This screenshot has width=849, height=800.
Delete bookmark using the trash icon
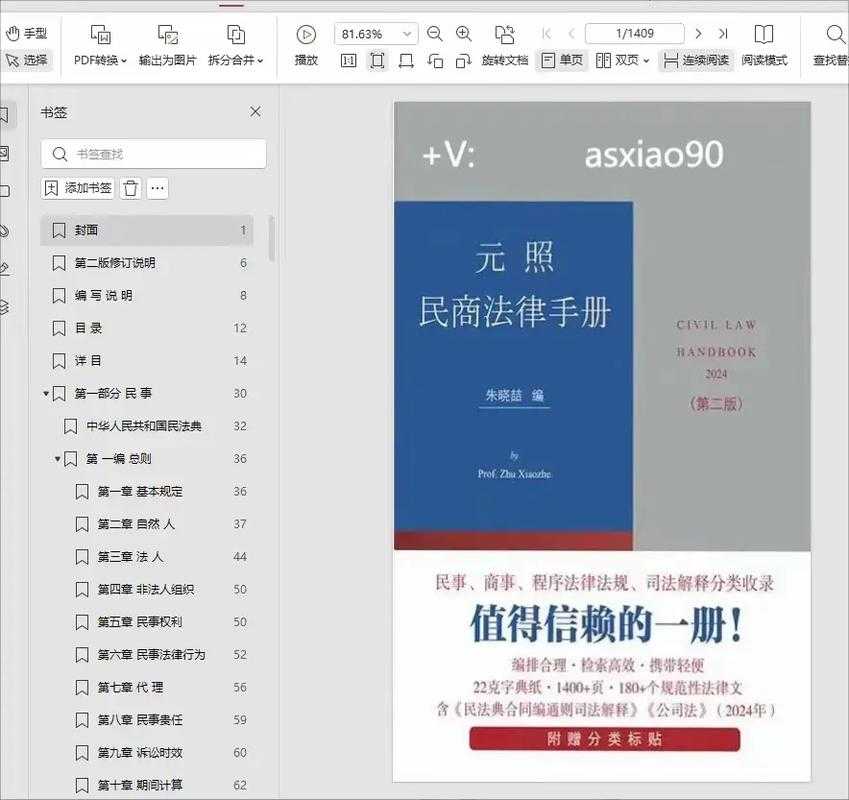[x=129, y=188]
